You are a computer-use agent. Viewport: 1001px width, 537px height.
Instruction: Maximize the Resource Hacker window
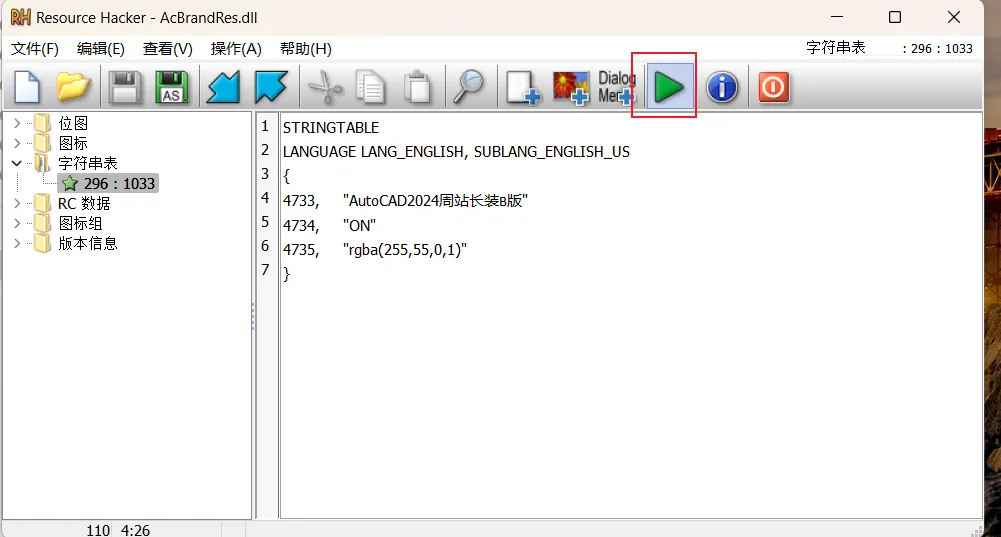(x=895, y=17)
